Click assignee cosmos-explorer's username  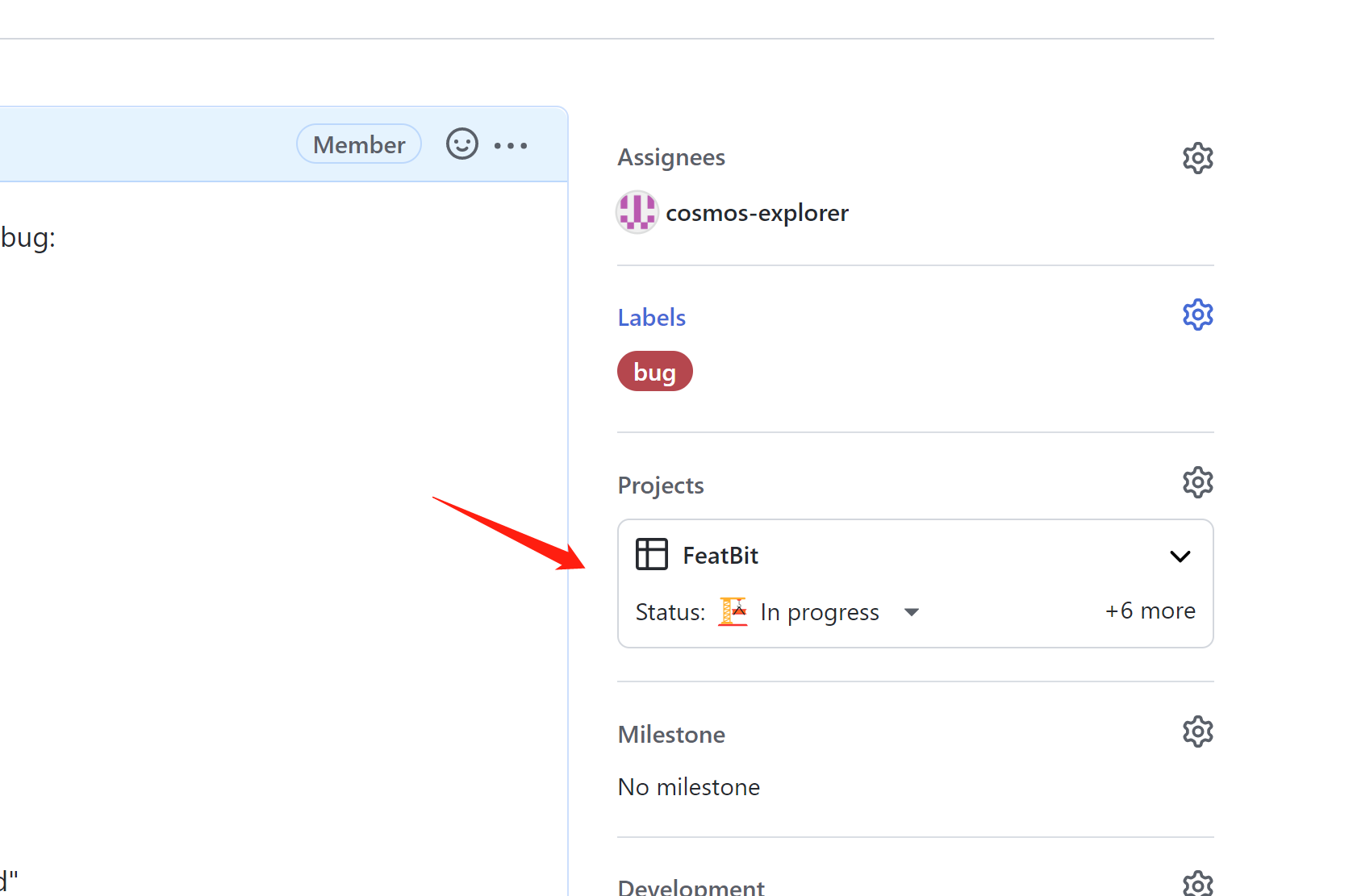[757, 212]
